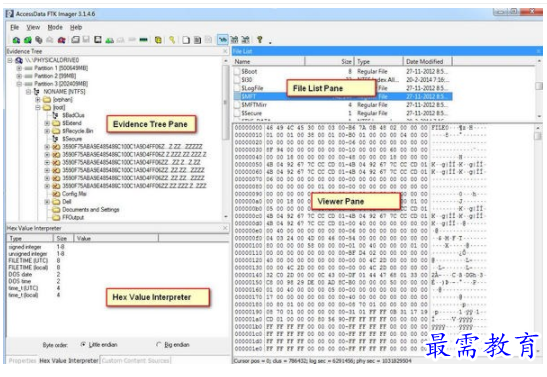This screenshot has height=377, width=547.
Task: Click the $BadClus file icon in tree
Action: pyautogui.click(x=55, y=115)
